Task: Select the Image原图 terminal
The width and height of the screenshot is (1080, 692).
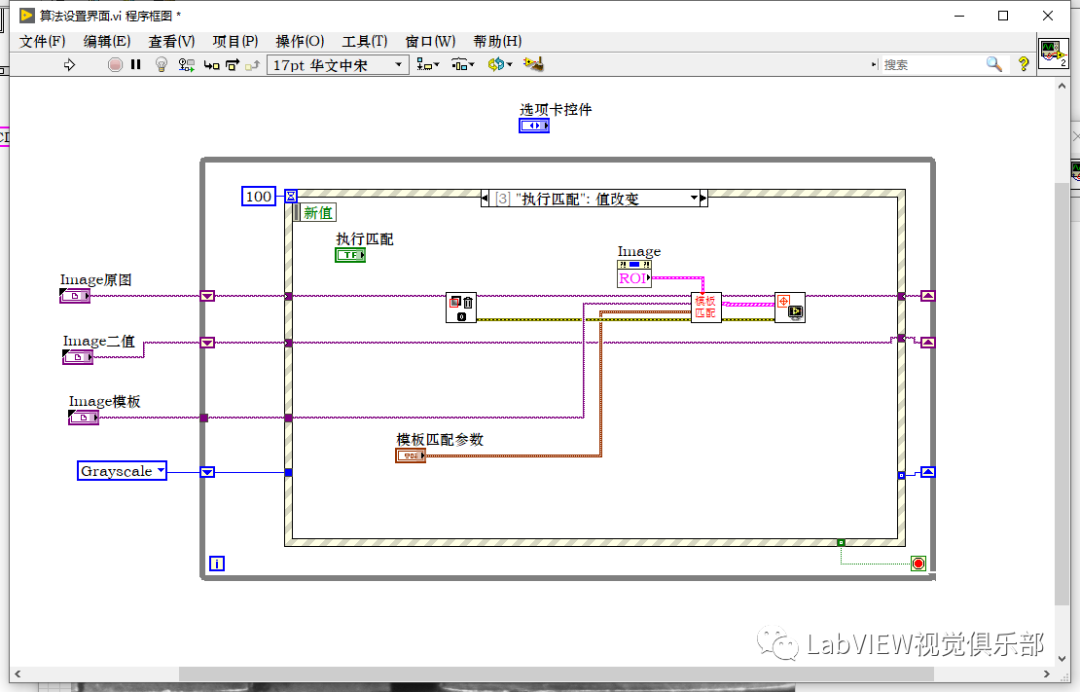Action: 75,296
